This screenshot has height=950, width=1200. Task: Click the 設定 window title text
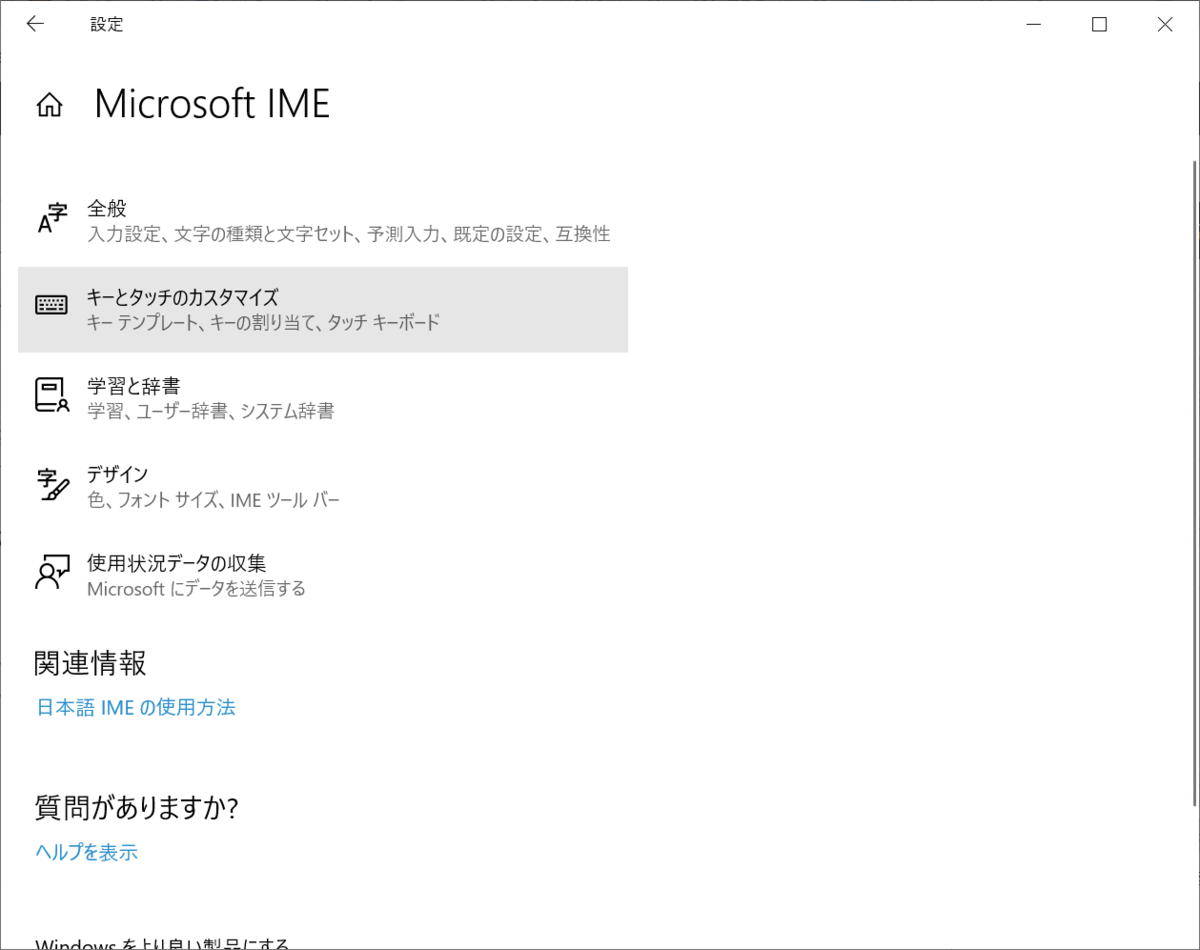(107, 25)
